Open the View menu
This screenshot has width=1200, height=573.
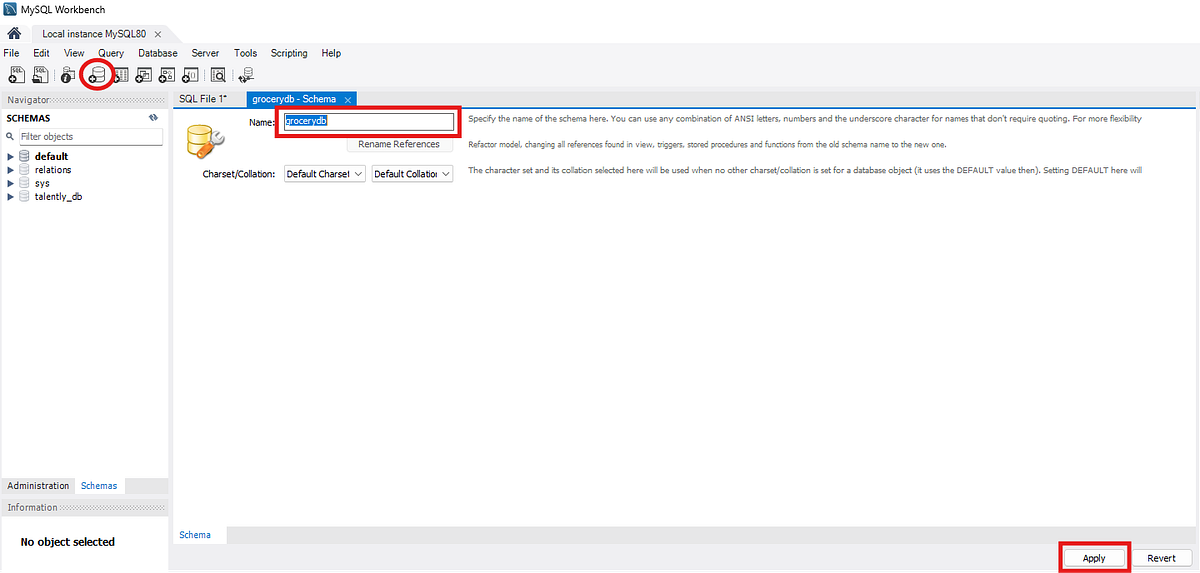click(x=74, y=53)
